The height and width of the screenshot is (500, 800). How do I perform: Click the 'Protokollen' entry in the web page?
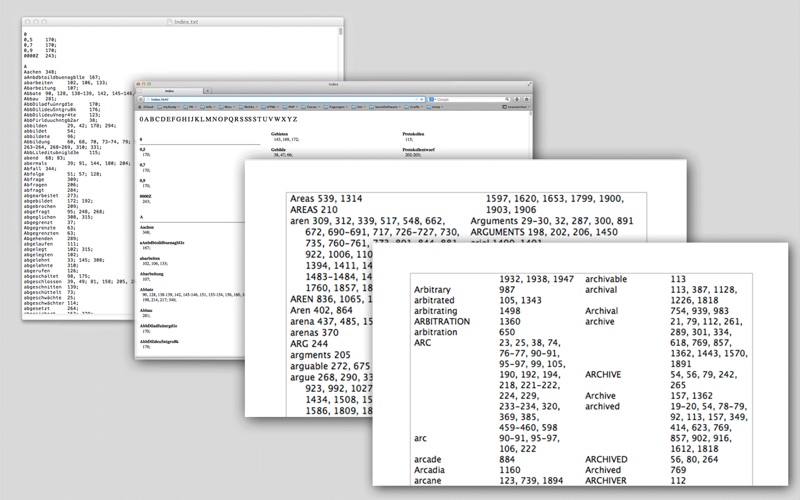click(414, 134)
